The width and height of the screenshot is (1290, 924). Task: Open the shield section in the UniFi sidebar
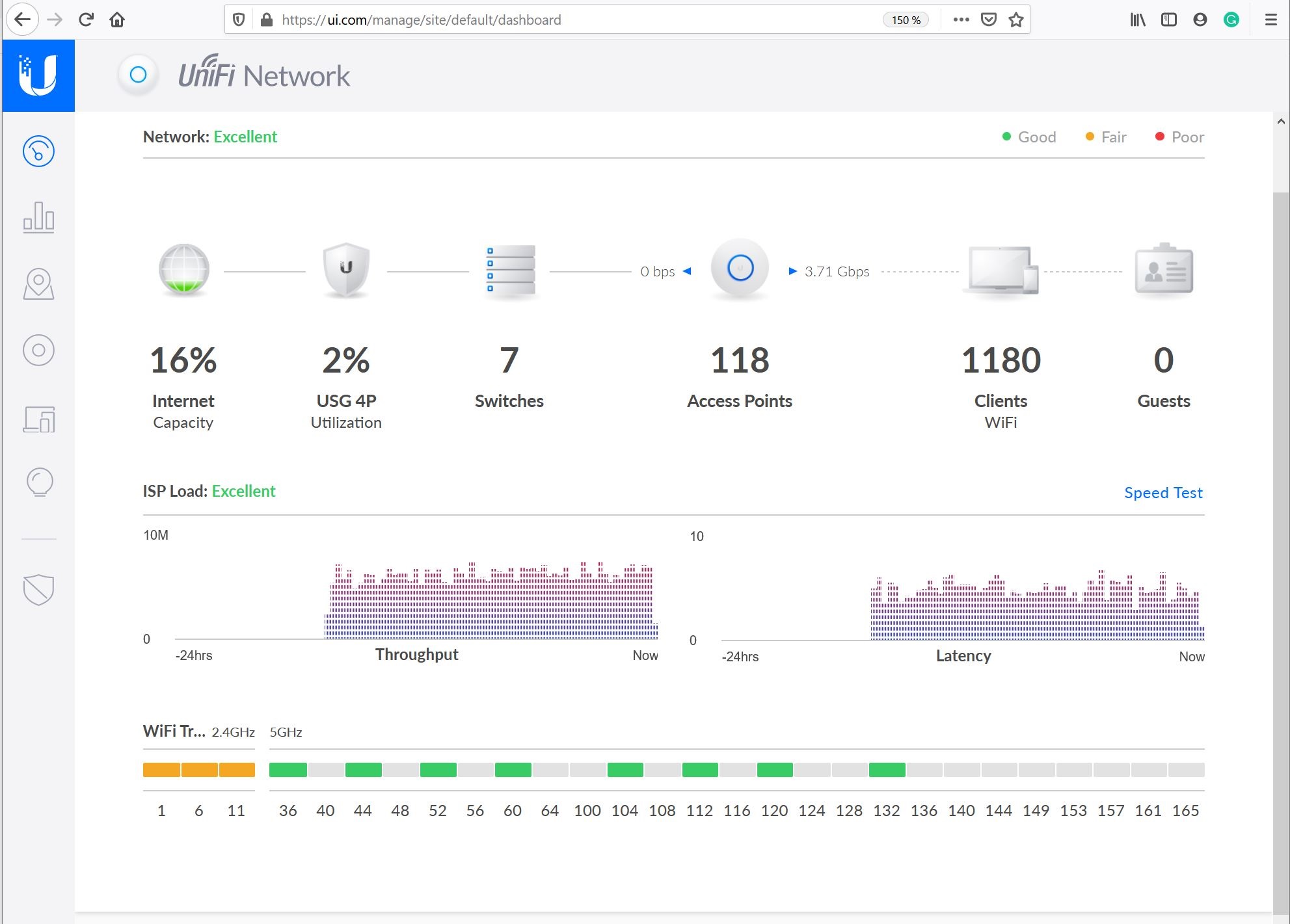coord(38,589)
